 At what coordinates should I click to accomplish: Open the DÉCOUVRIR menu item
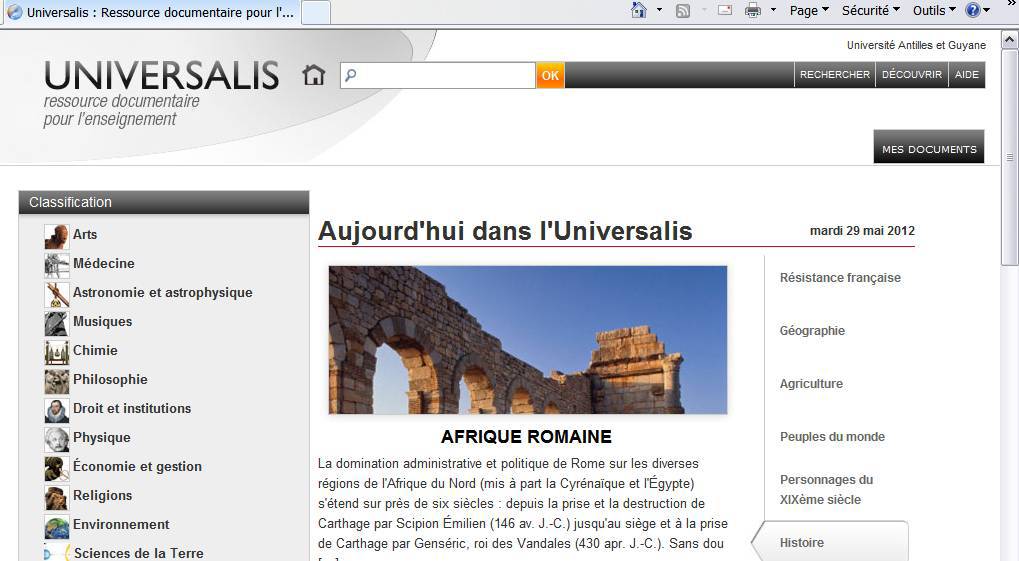click(912, 75)
